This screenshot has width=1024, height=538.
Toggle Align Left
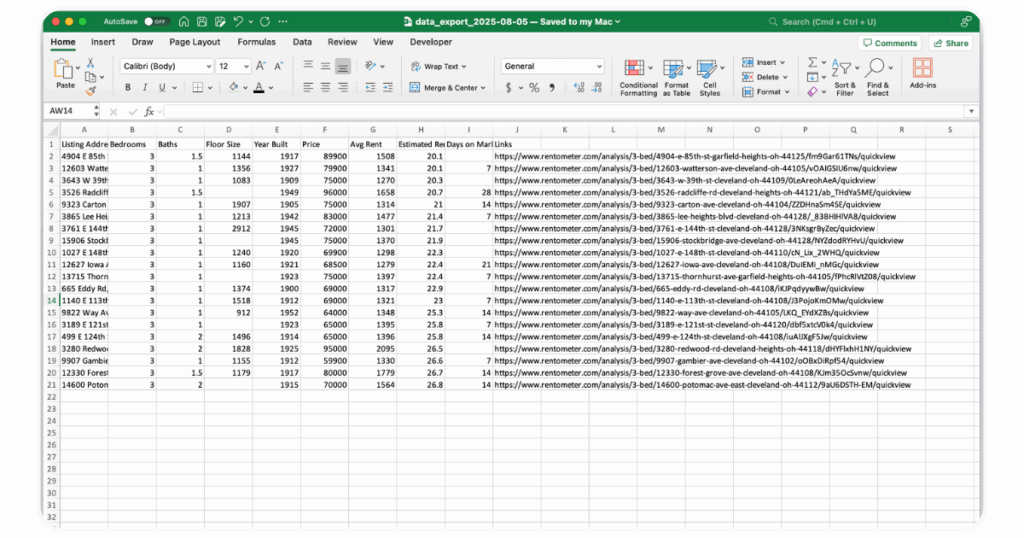pyautogui.click(x=308, y=87)
